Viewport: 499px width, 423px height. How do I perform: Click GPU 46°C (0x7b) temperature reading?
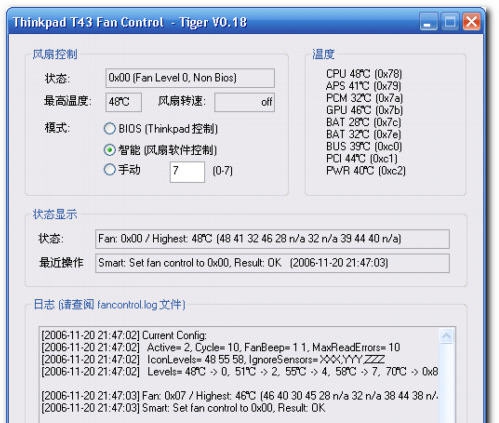(x=364, y=110)
